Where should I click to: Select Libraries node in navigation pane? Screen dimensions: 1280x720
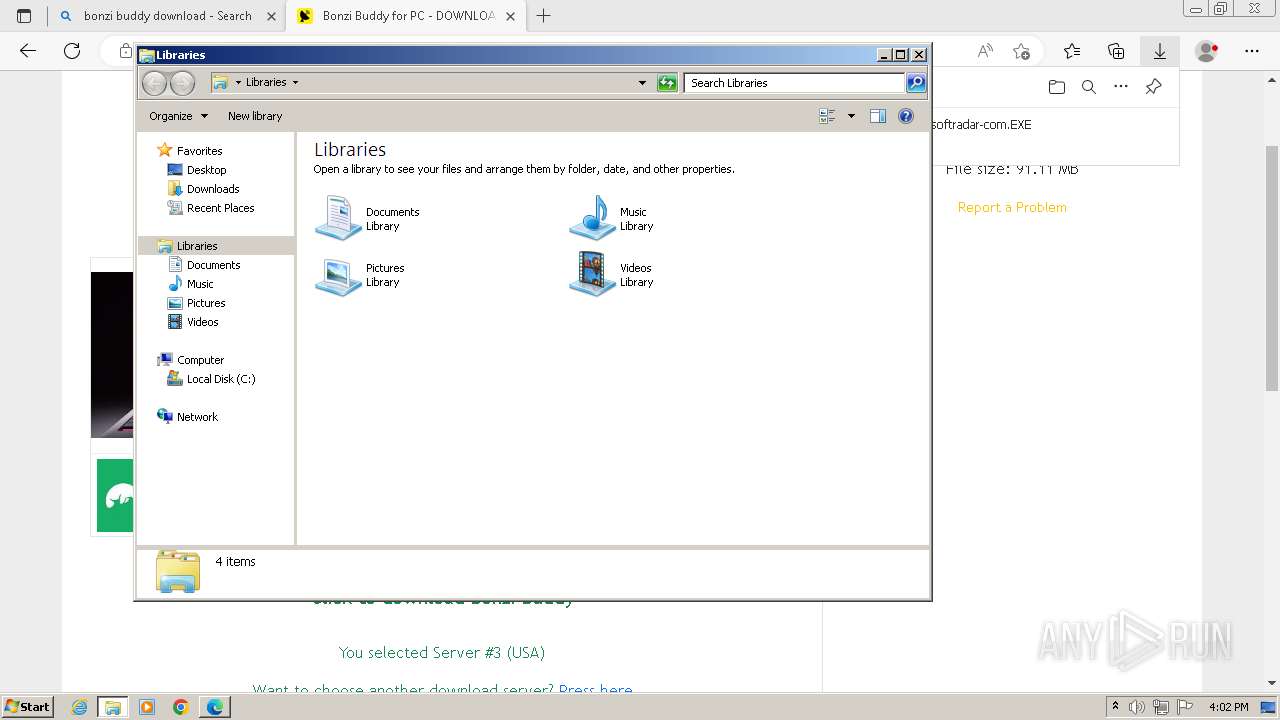(197, 246)
